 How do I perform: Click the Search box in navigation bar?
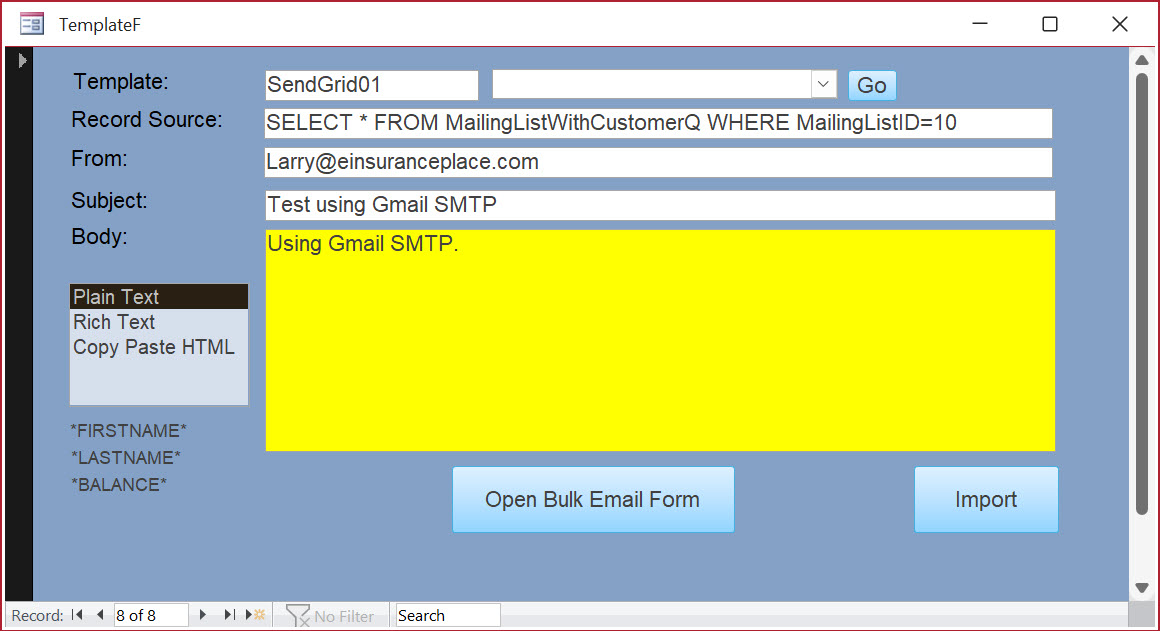[x=447, y=615]
